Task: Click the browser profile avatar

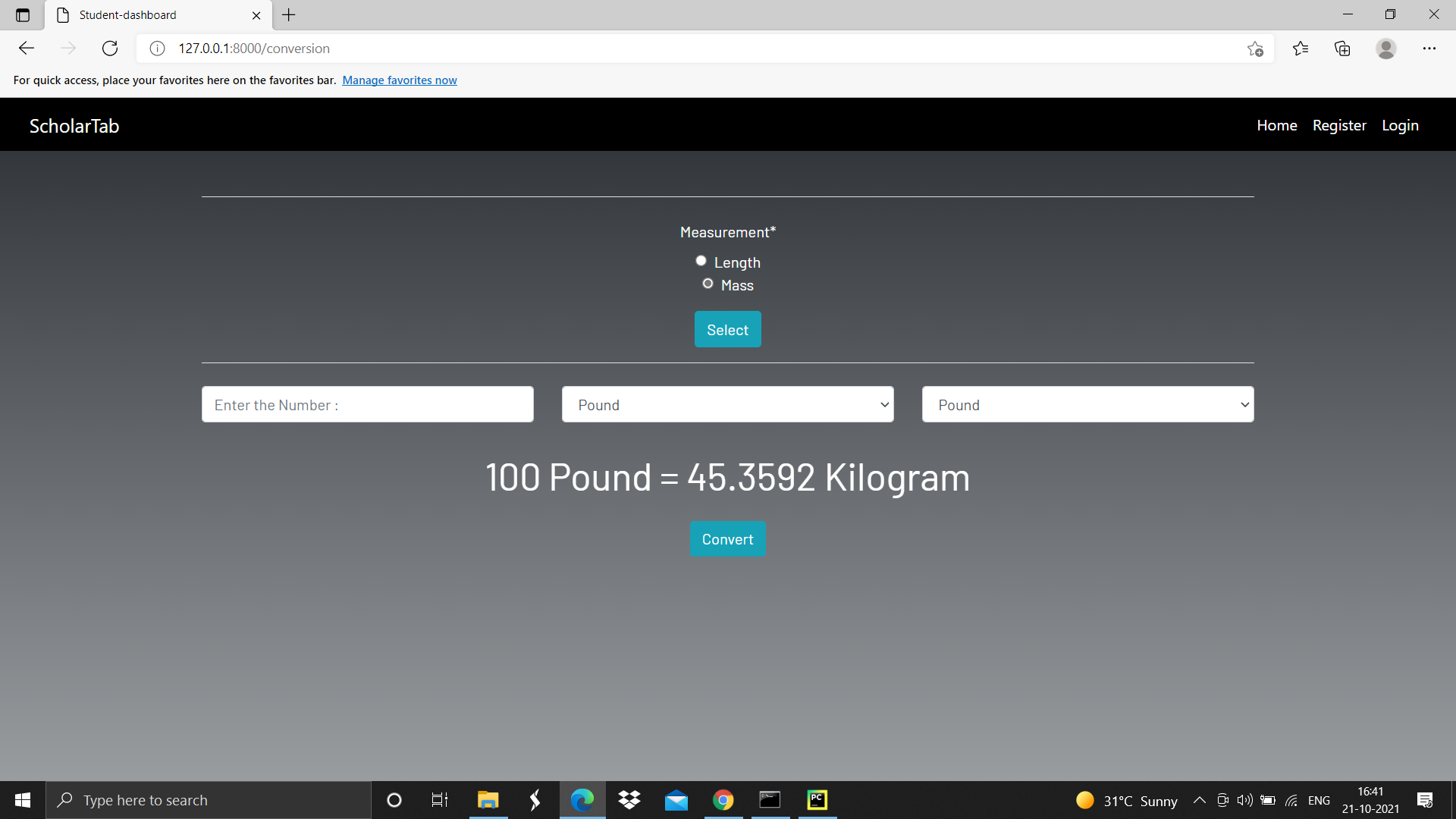Action: click(1385, 49)
